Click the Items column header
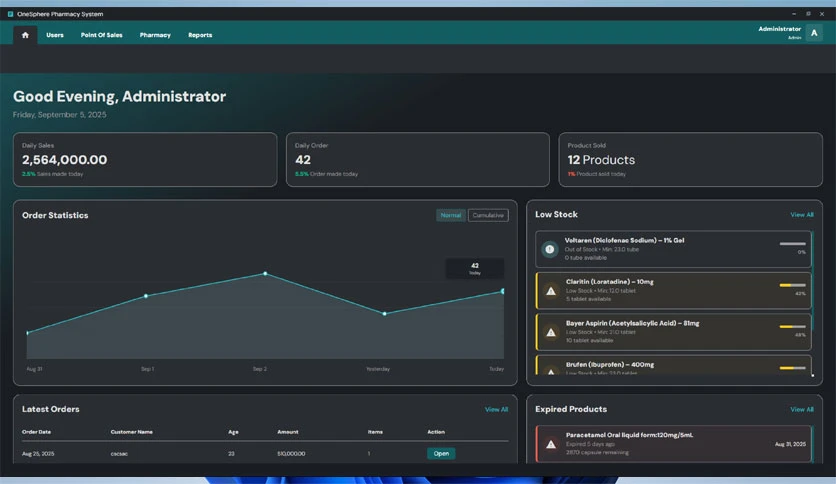836x484 pixels. (x=375, y=432)
